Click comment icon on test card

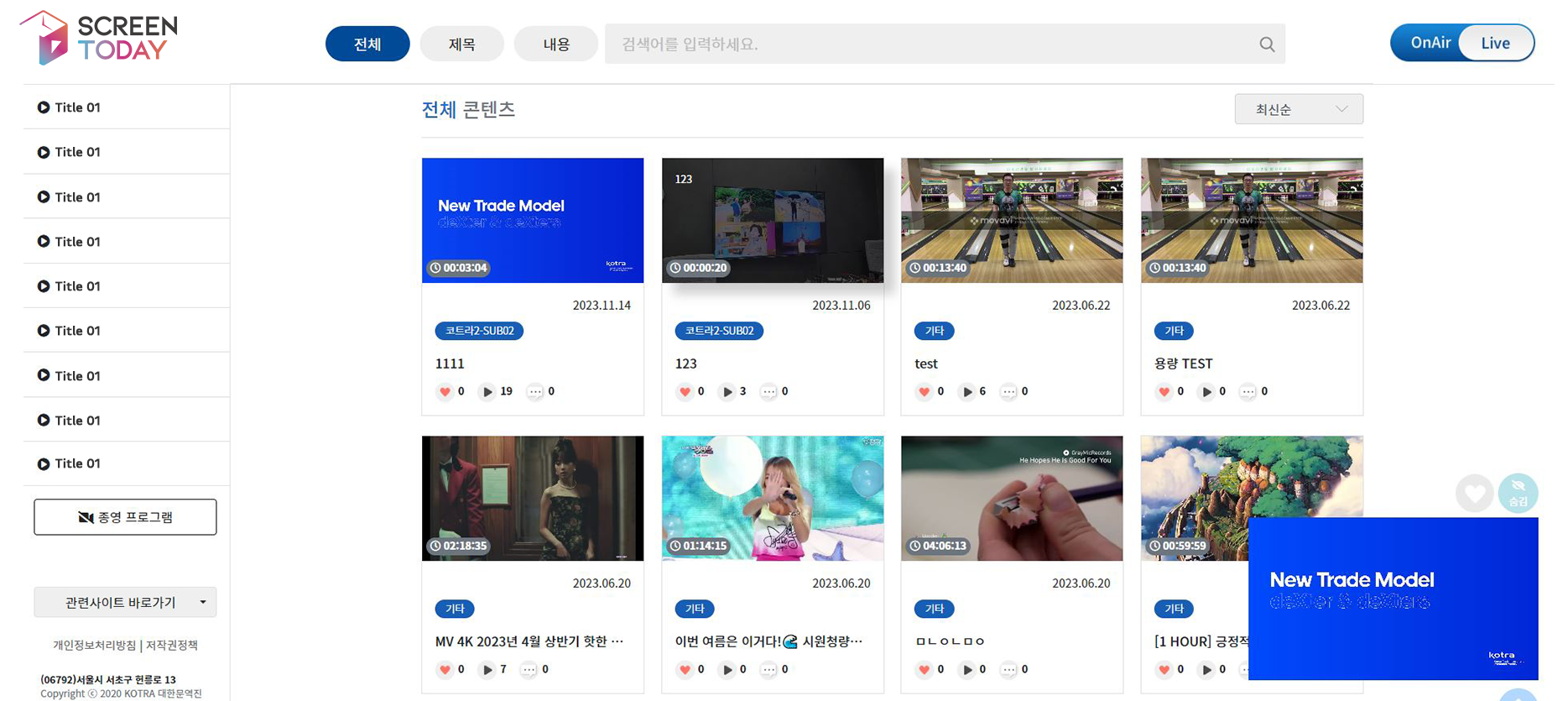pyautogui.click(x=1009, y=392)
